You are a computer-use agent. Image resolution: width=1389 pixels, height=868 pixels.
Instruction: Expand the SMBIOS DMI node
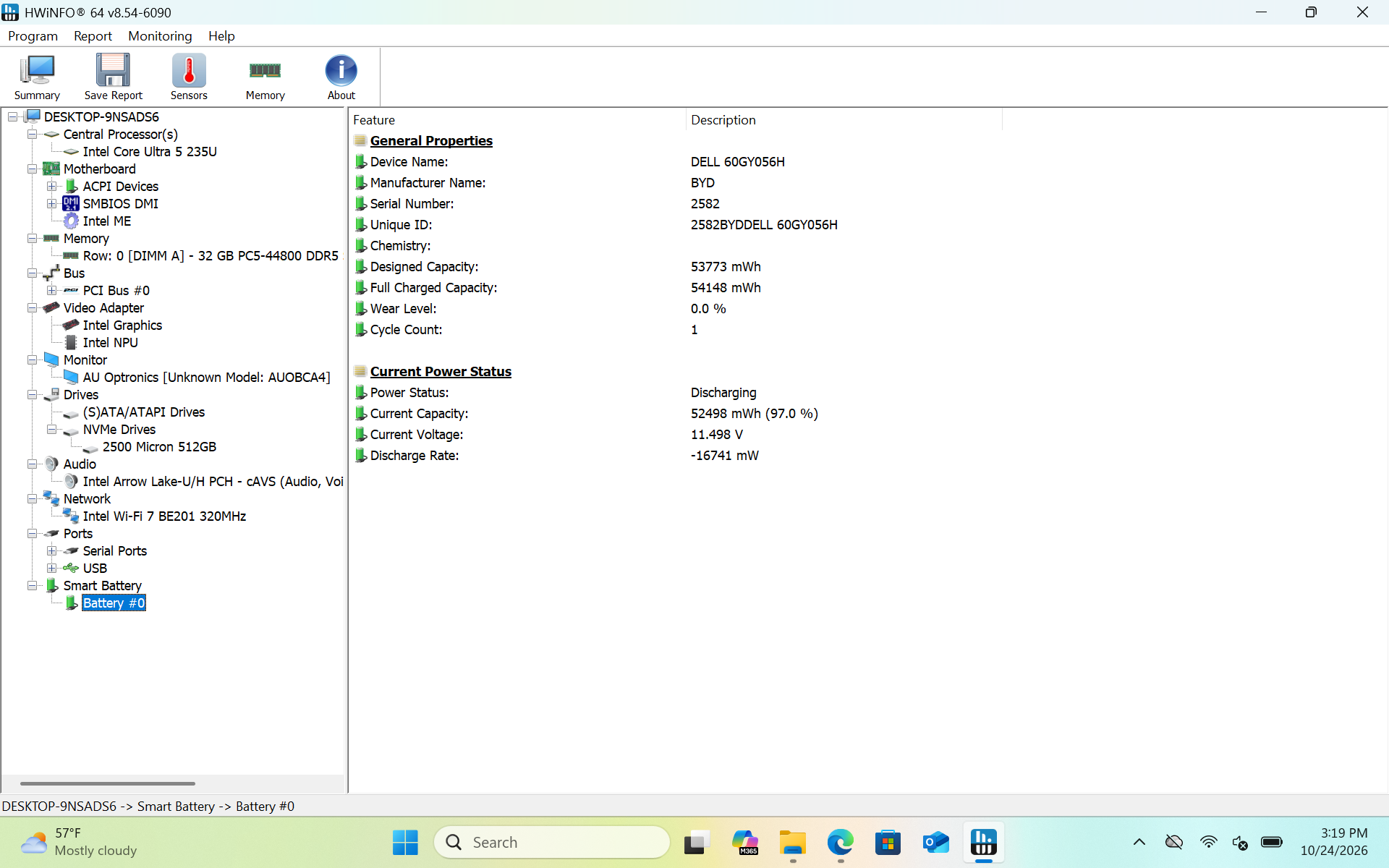(x=52, y=204)
